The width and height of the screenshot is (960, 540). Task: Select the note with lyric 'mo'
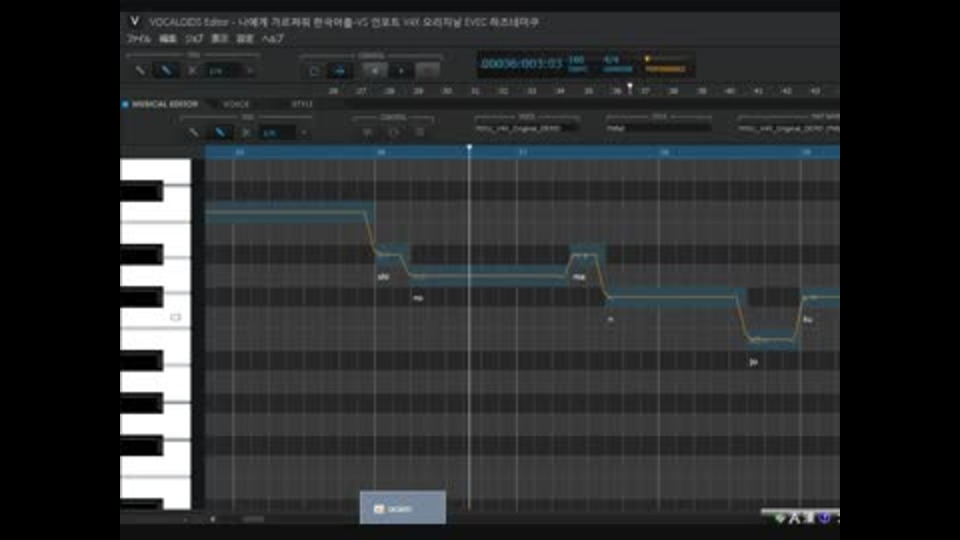488,276
